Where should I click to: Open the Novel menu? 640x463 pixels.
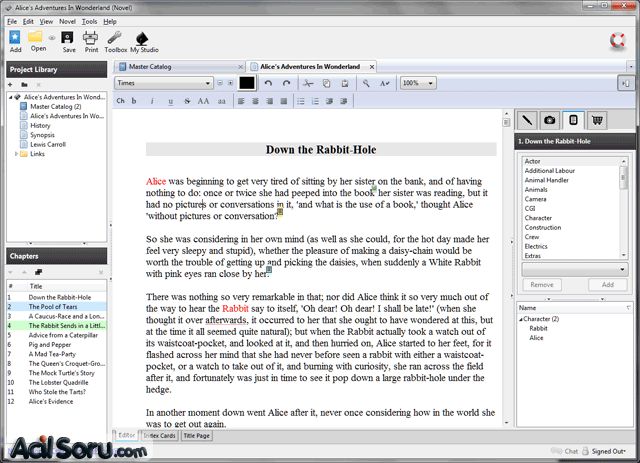point(67,22)
